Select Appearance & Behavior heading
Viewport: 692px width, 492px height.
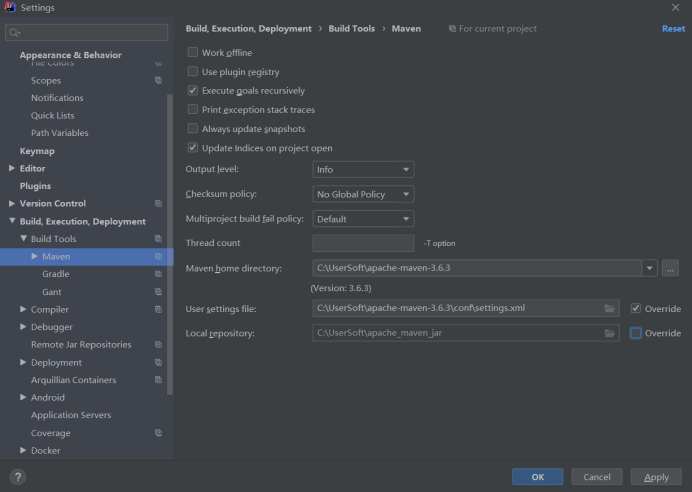(71, 55)
